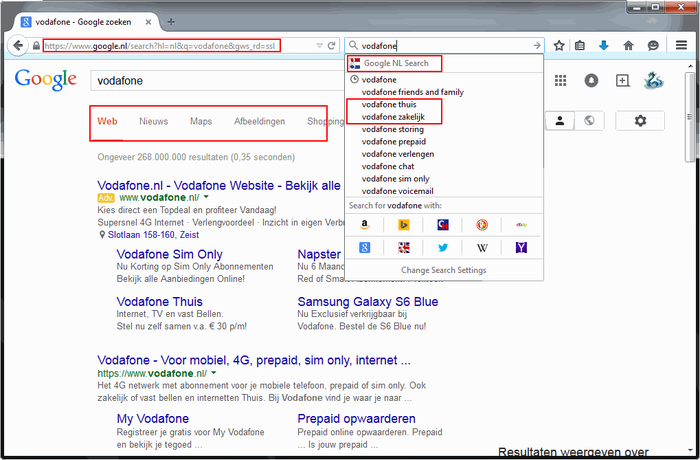Image resolution: width=700 pixels, height=460 pixels.
Task: Expand the https://www.vodafone.nl result dropdown arrow
Action: click(213, 373)
